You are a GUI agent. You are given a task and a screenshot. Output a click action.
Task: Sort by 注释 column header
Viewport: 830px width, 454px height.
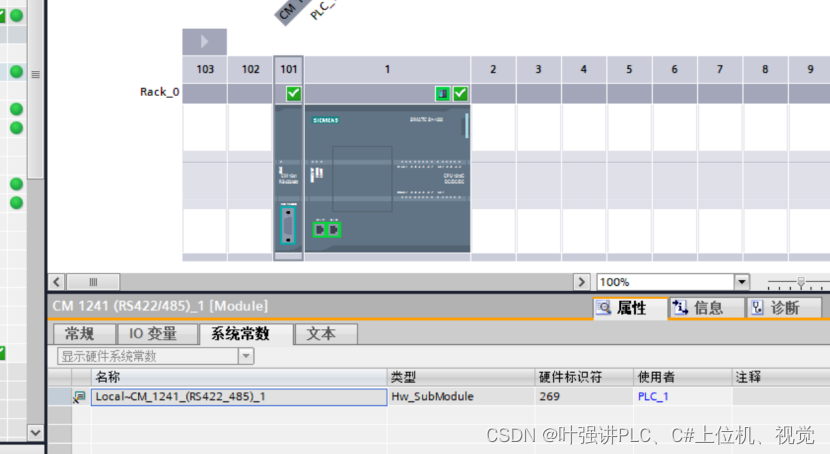click(781, 377)
